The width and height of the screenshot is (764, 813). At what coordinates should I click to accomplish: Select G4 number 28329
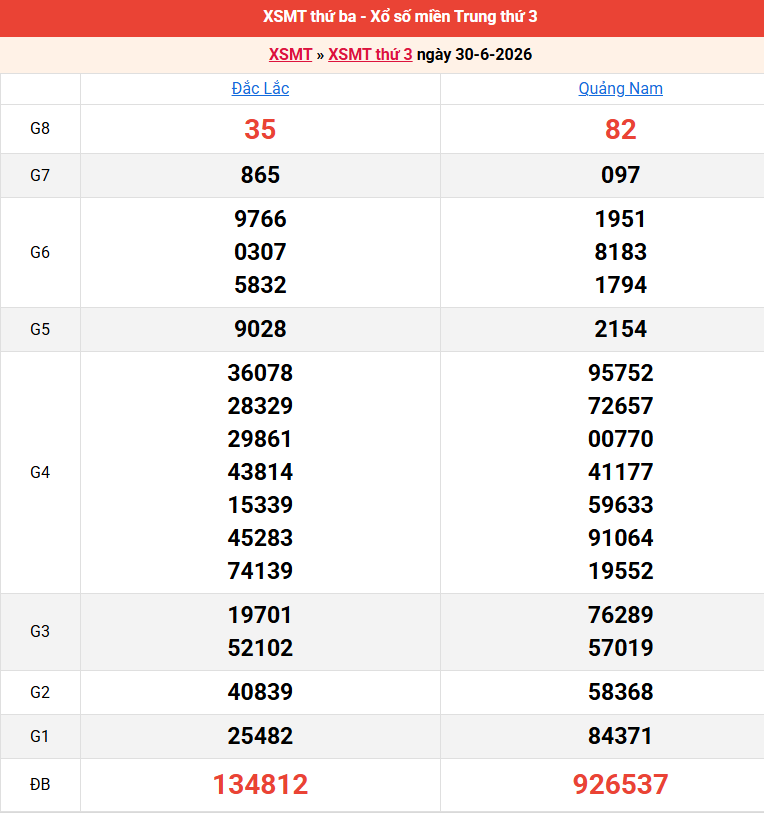coord(260,406)
